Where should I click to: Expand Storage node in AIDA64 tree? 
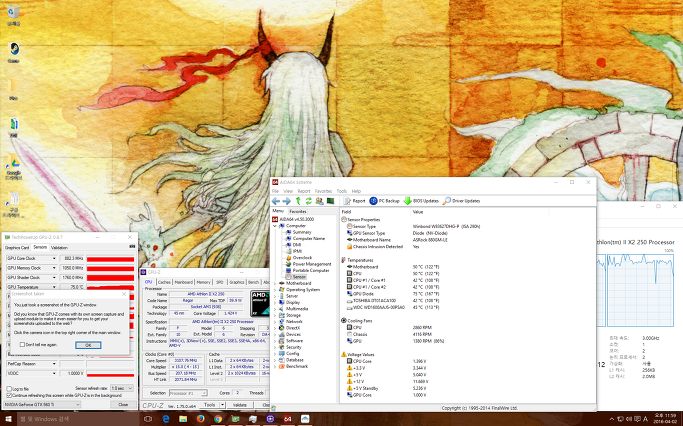(x=275, y=315)
